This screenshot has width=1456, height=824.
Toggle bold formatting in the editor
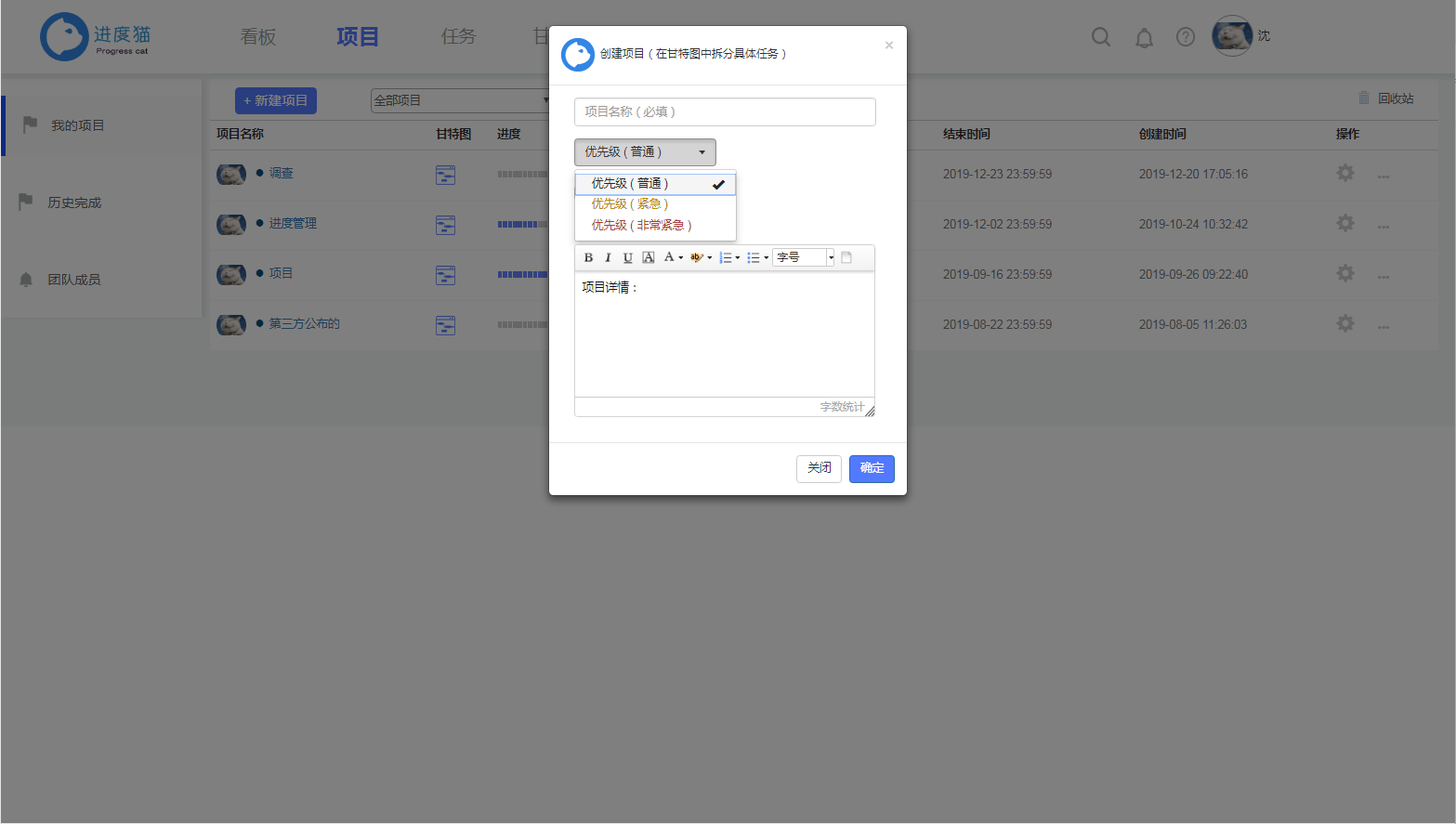point(588,257)
